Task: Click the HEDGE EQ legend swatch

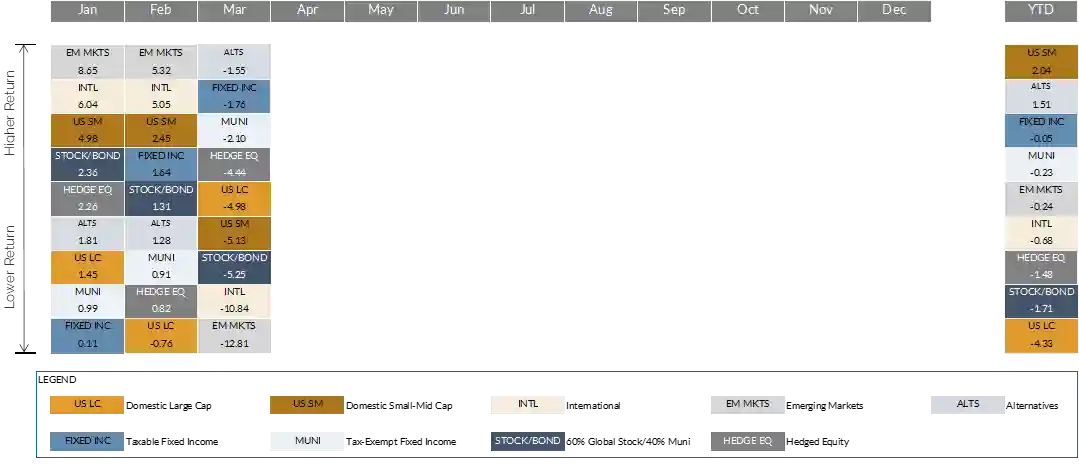Action: (747, 442)
